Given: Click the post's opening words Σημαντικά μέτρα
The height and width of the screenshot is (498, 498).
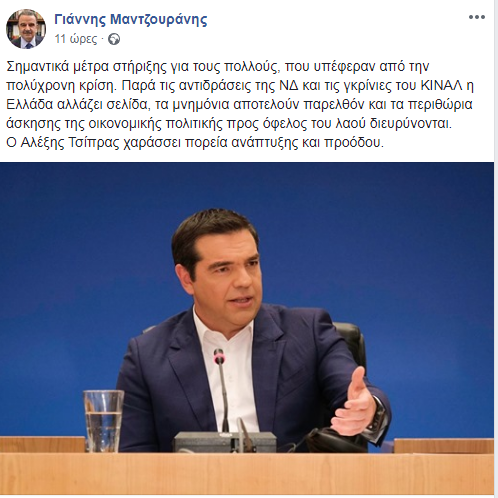Looking at the screenshot, I should (57, 67).
